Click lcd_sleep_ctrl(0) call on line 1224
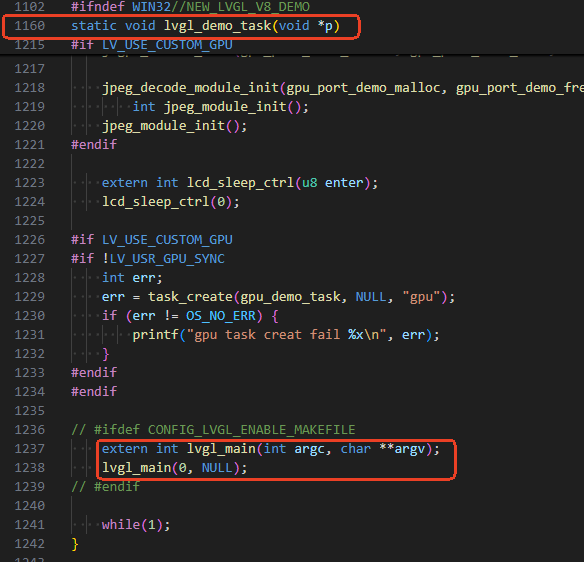This screenshot has width=584, height=562. [x=171, y=202]
